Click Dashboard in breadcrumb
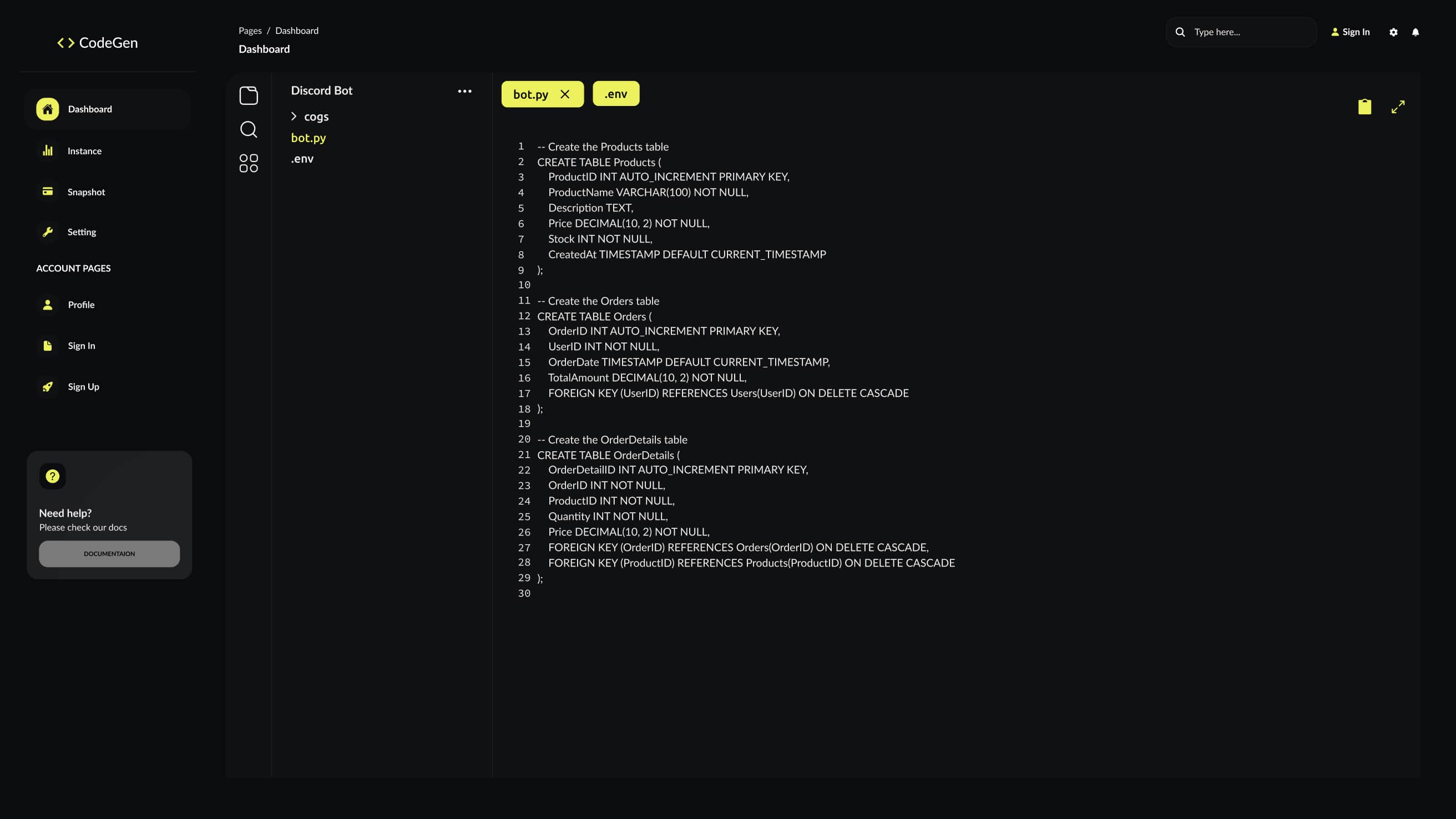 (x=297, y=31)
